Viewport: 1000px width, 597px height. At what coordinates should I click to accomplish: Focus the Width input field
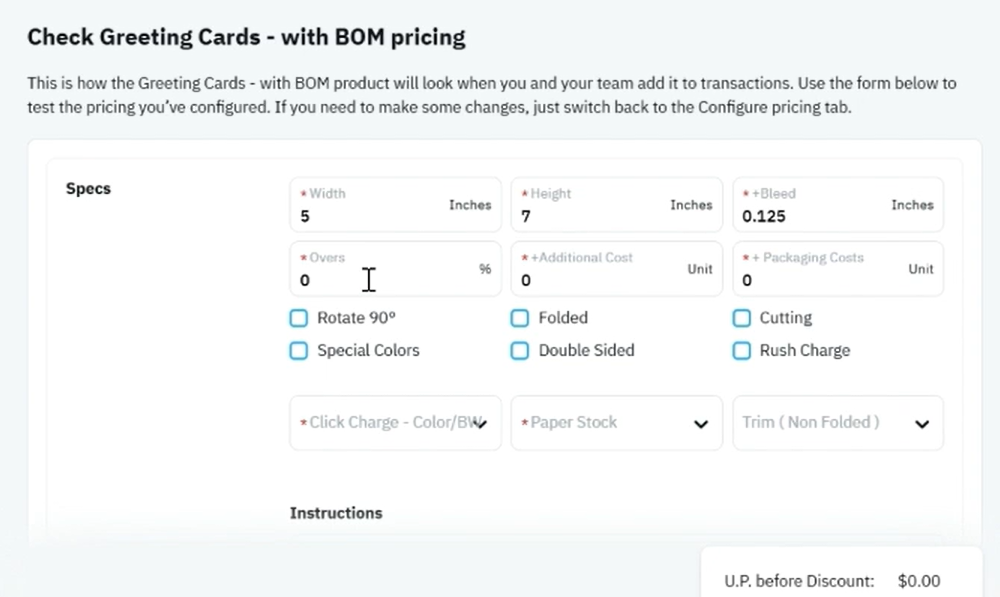(395, 205)
